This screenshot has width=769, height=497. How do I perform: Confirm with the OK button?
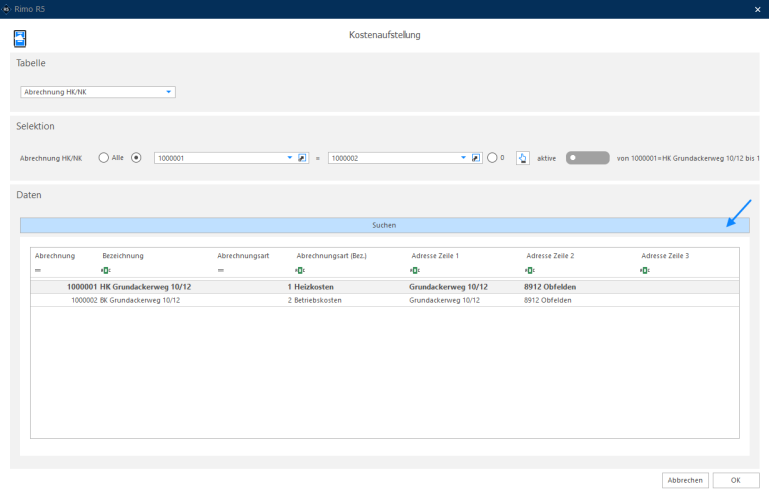(x=736, y=480)
